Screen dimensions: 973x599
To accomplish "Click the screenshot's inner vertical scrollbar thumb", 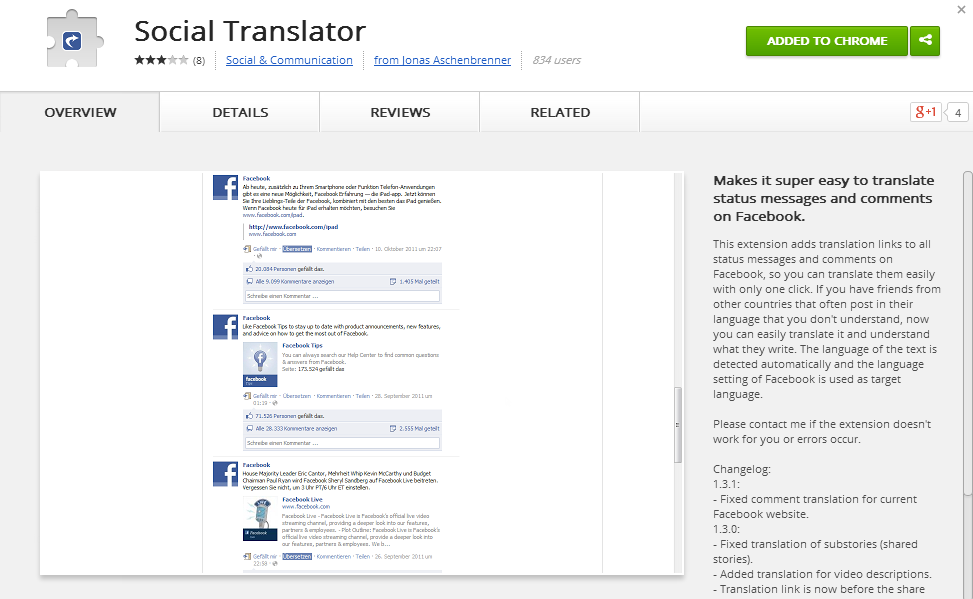I will point(678,425).
